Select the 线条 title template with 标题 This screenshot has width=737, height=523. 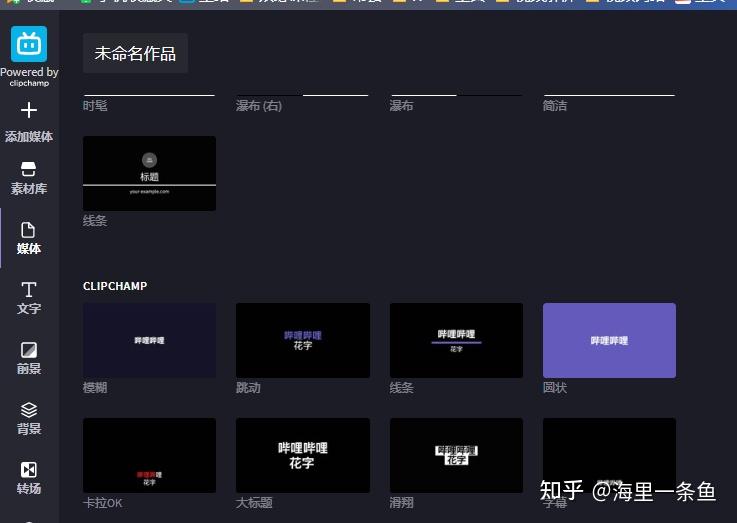click(149, 173)
